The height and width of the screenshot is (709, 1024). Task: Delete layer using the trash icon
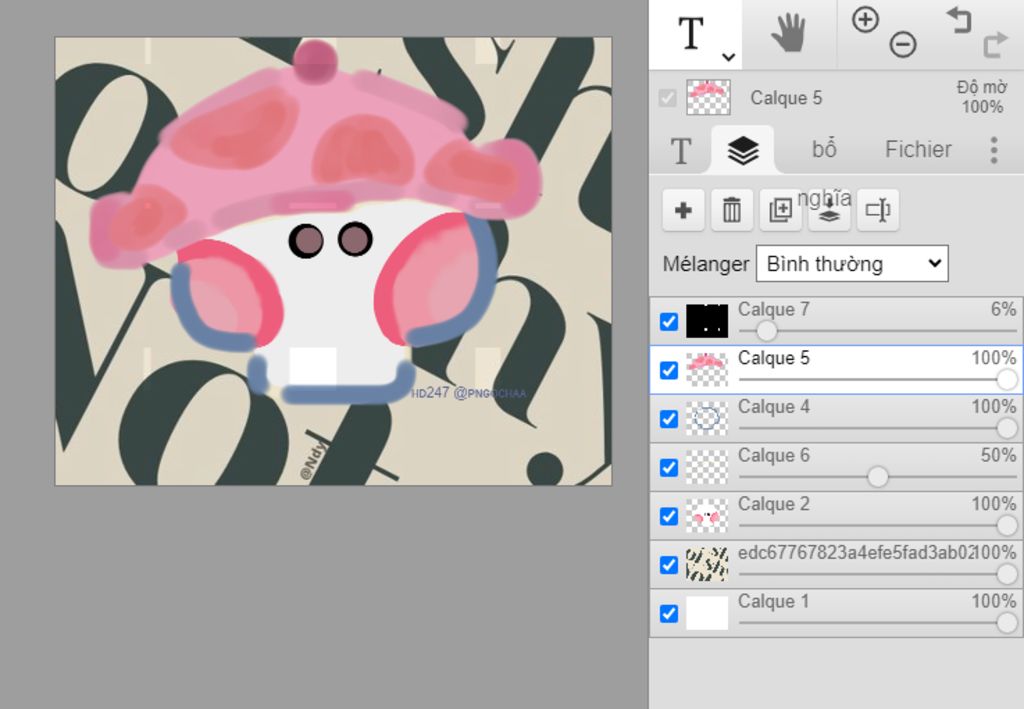[x=732, y=210]
